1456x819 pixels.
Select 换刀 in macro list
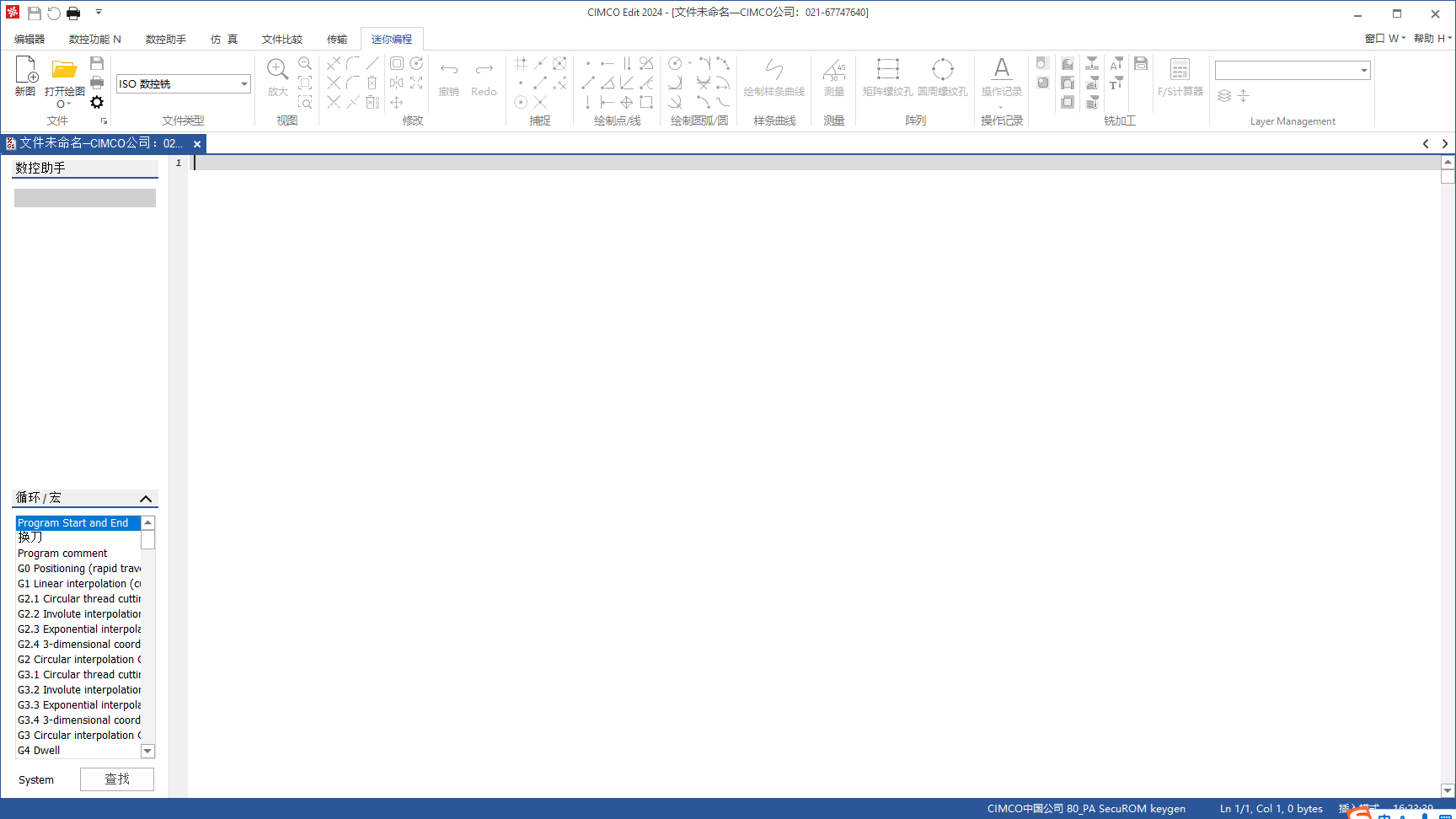(78, 538)
